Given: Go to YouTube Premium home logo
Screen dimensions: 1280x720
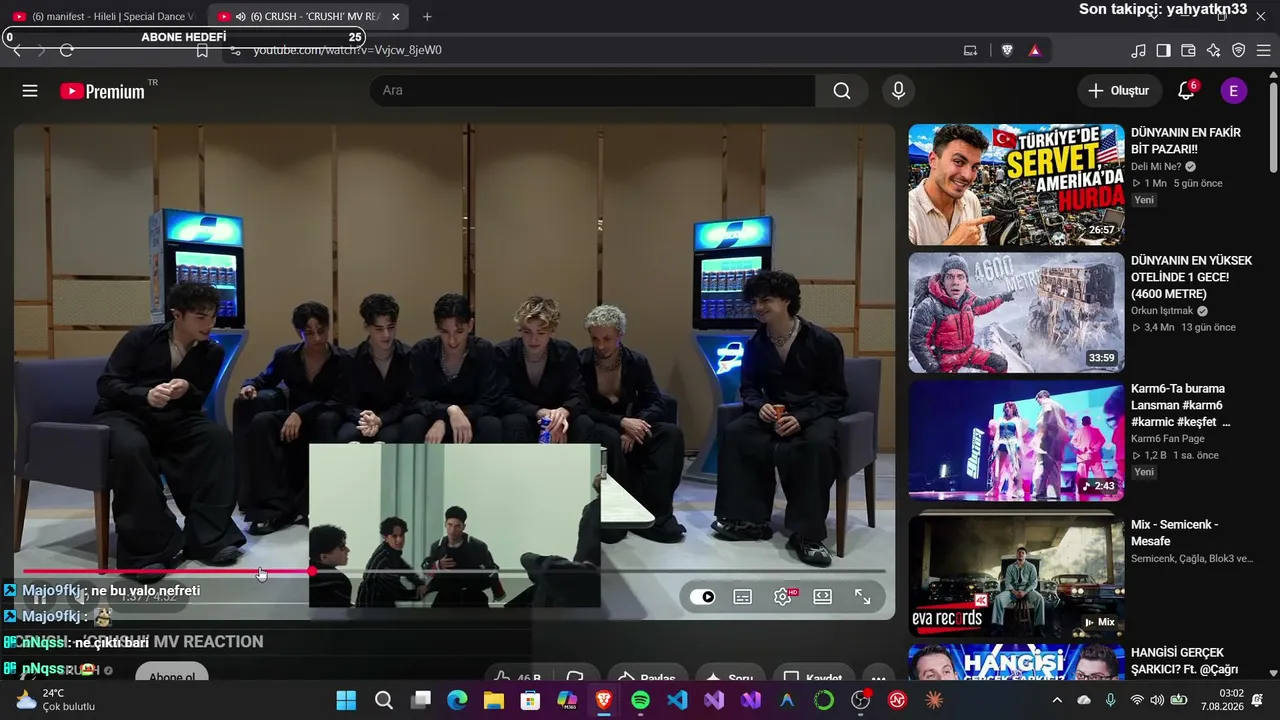Looking at the screenshot, I should tap(103, 91).
